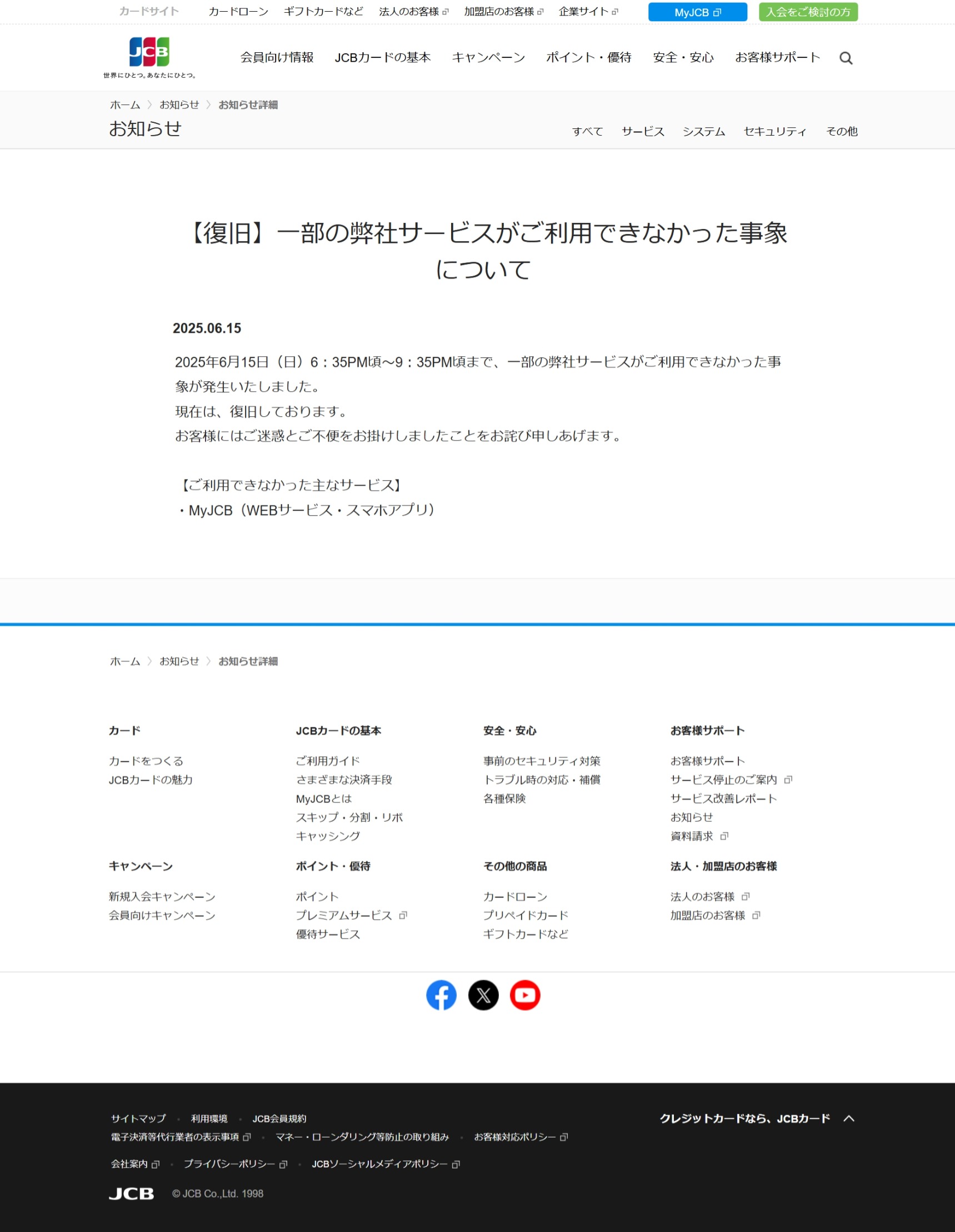Open ご利用ガイド footer link

[328, 761]
